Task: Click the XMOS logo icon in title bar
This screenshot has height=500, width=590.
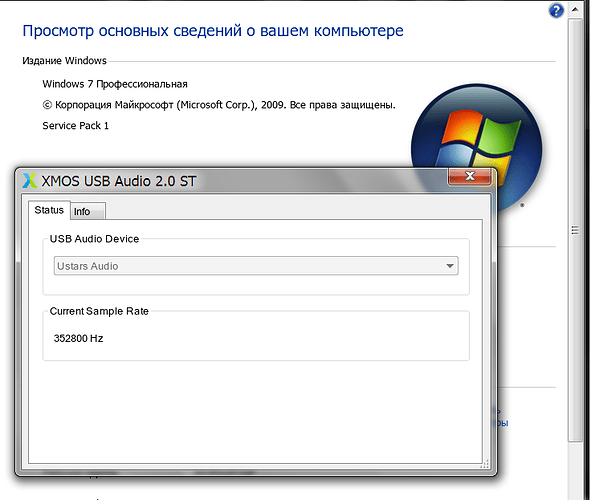Action: (x=29, y=181)
